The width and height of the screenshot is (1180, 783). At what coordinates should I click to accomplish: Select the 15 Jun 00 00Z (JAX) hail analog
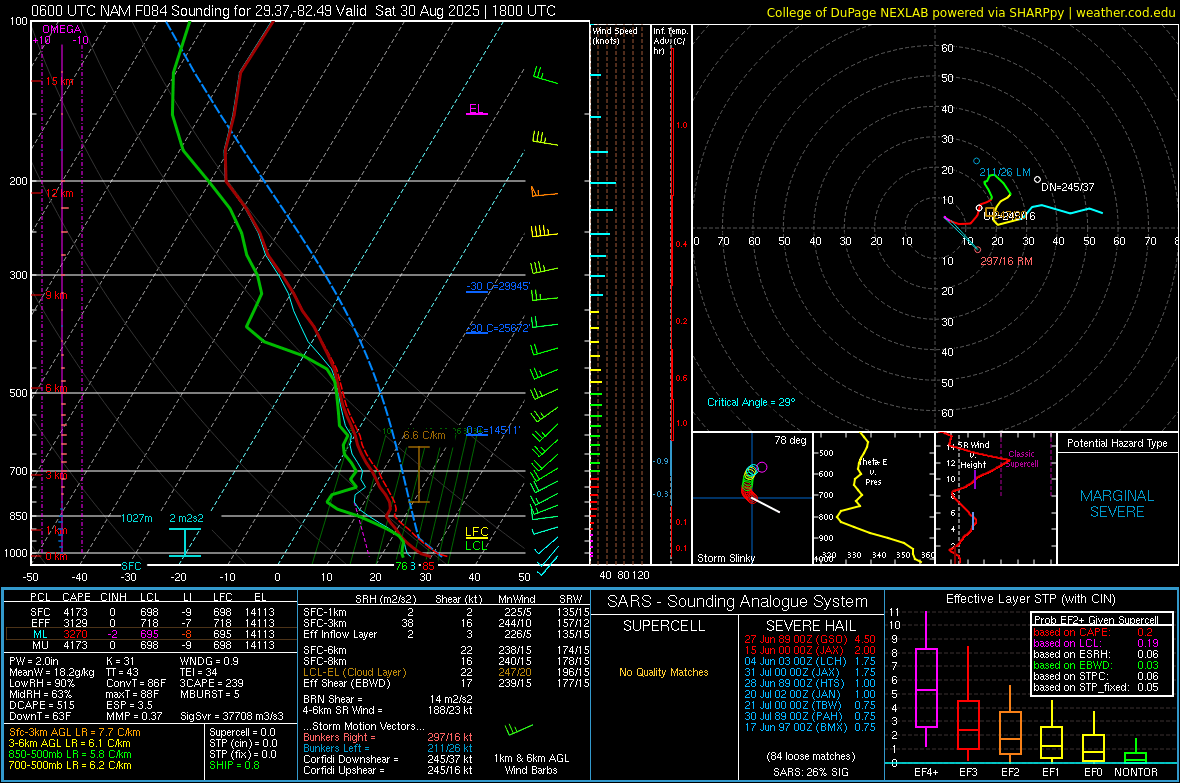pyautogui.click(x=810, y=650)
